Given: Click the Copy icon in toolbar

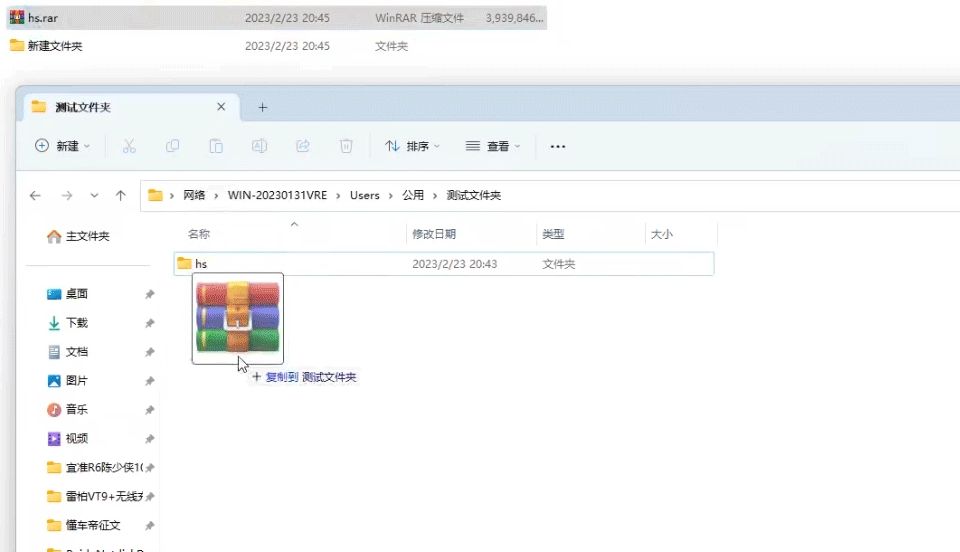Looking at the screenshot, I should 172,146.
